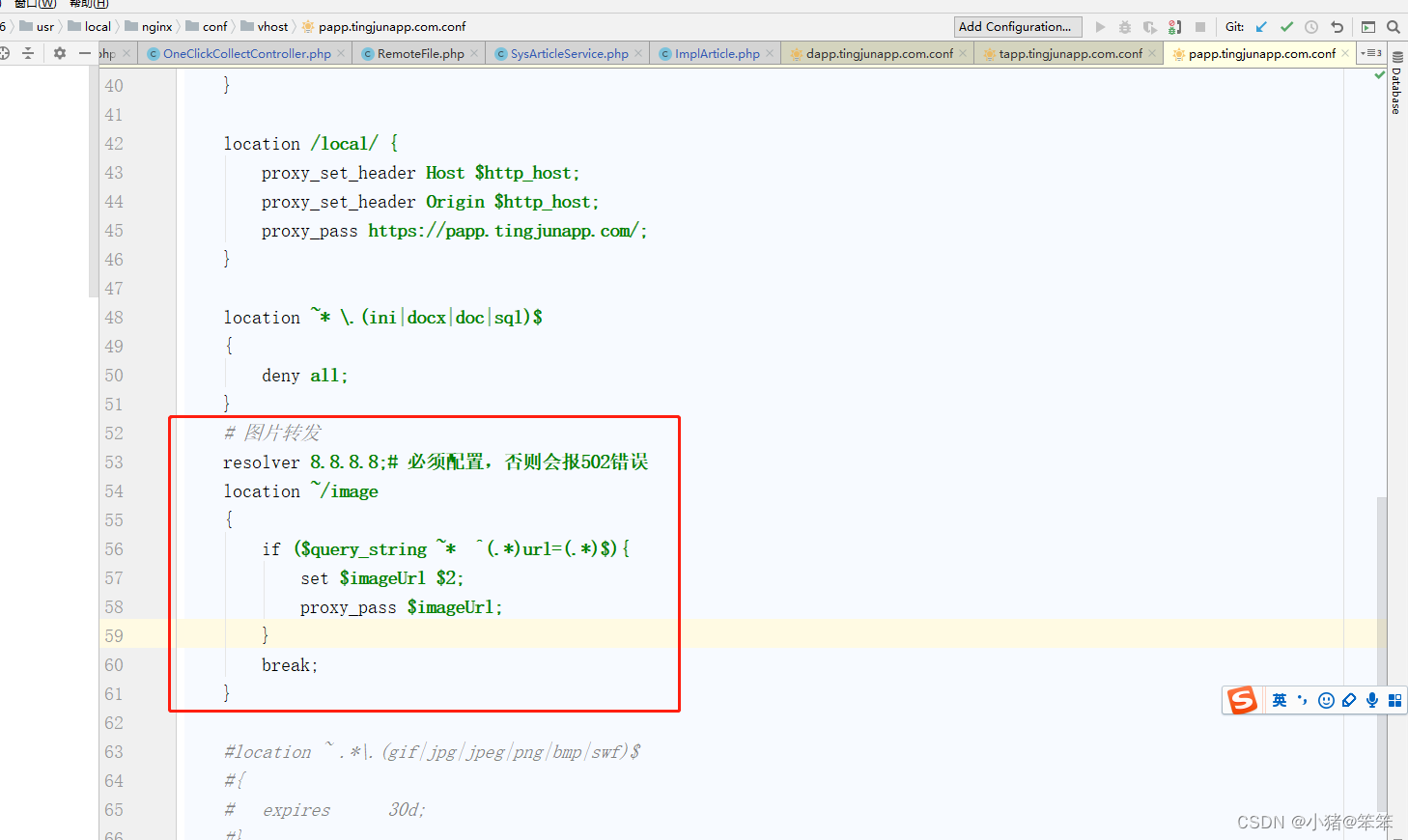Update project via the blue Git arrow
Screen dimensions: 1408x840
coord(1261,27)
